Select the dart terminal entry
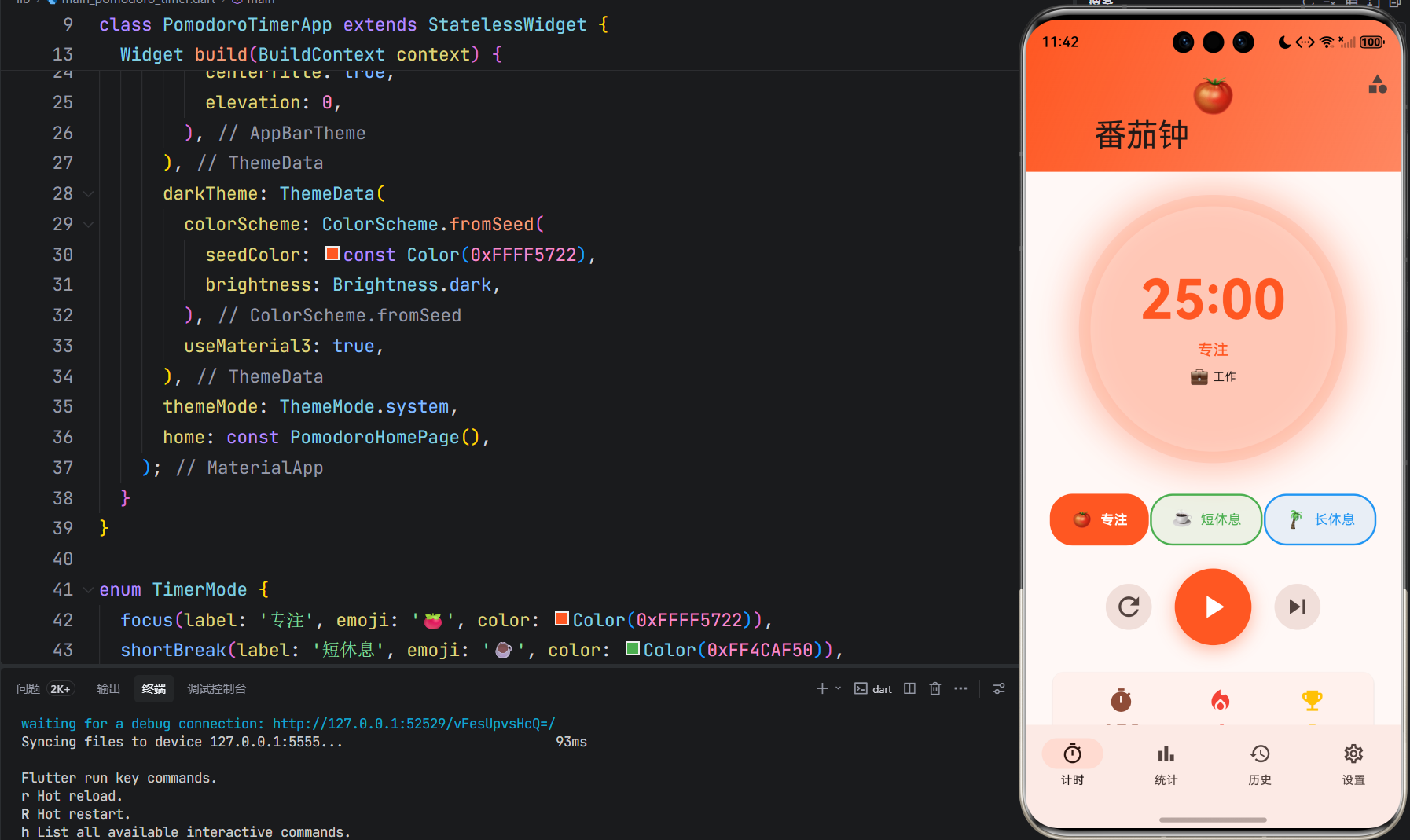 tap(873, 689)
